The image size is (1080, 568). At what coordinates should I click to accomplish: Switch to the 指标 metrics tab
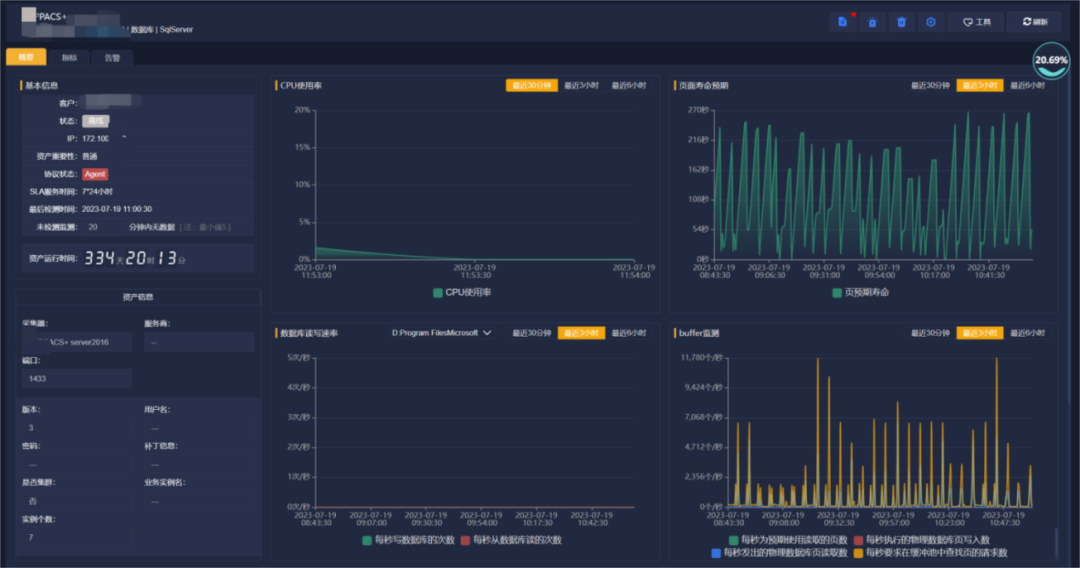69,58
